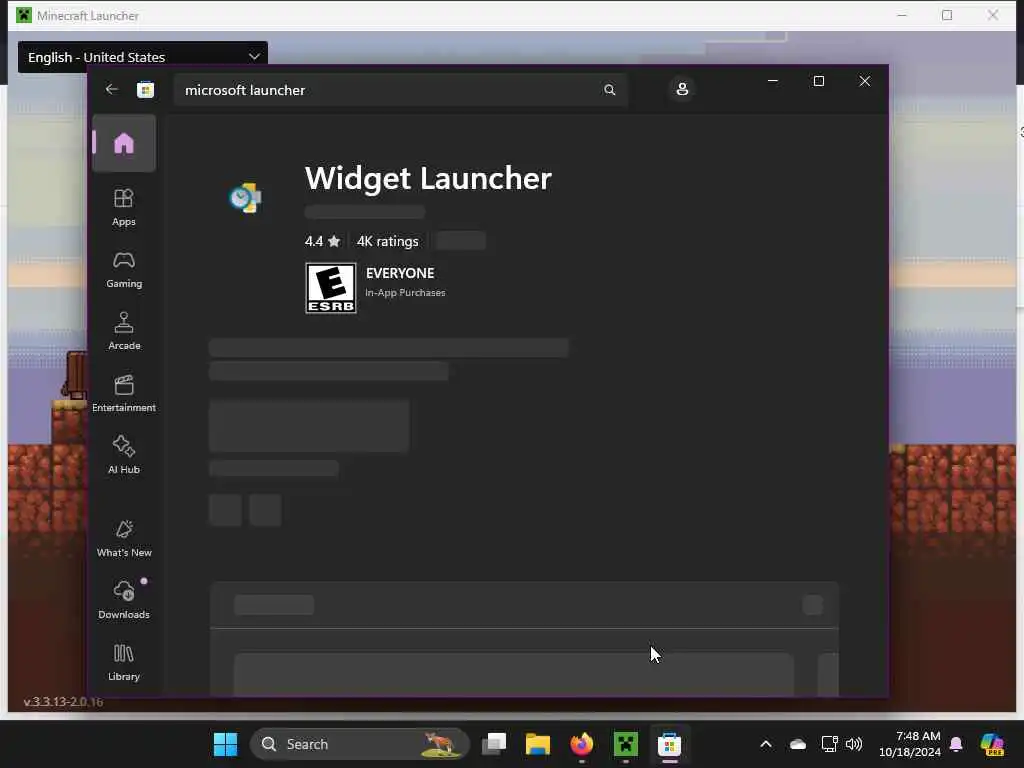Open the Apps section in sidebar
The width and height of the screenshot is (1024, 768).
click(124, 208)
